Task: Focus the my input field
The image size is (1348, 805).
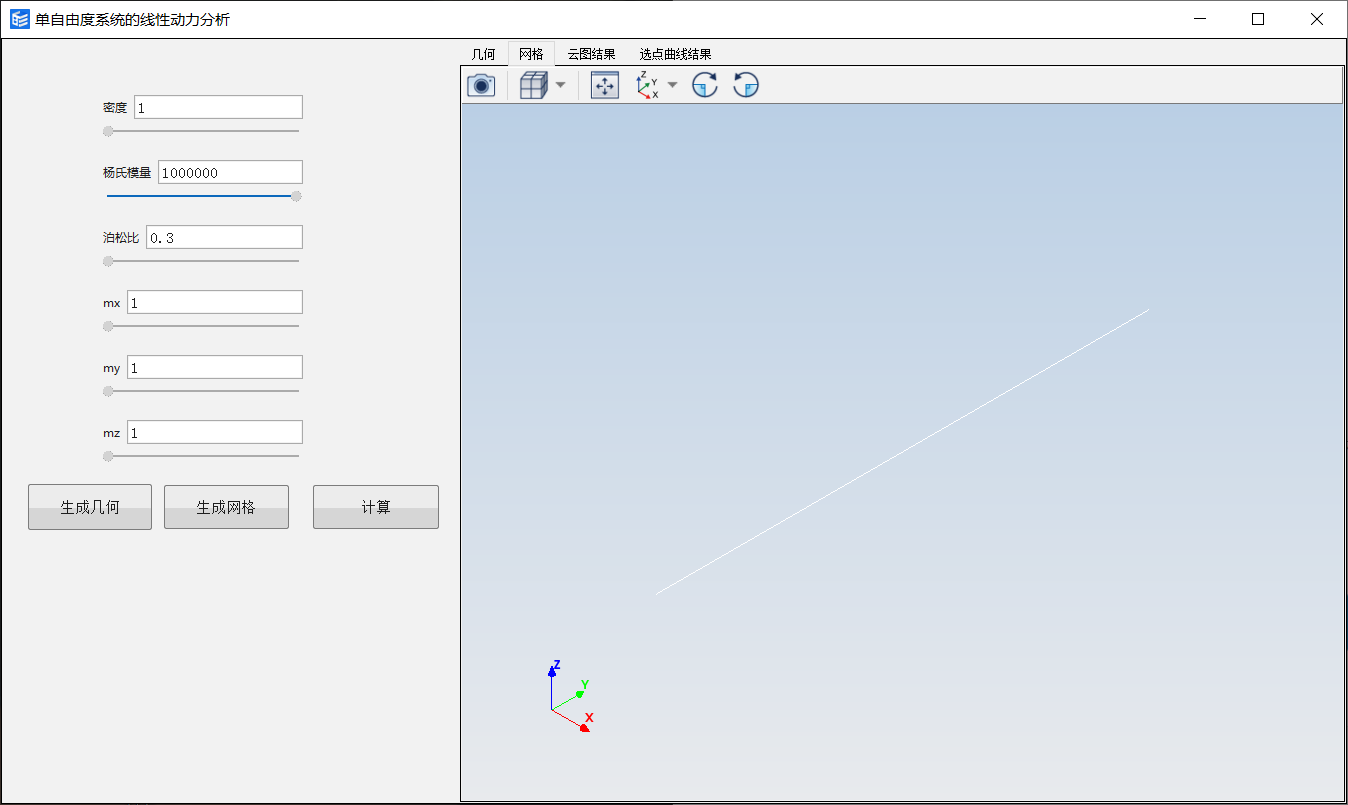Action: [x=215, y=367]
